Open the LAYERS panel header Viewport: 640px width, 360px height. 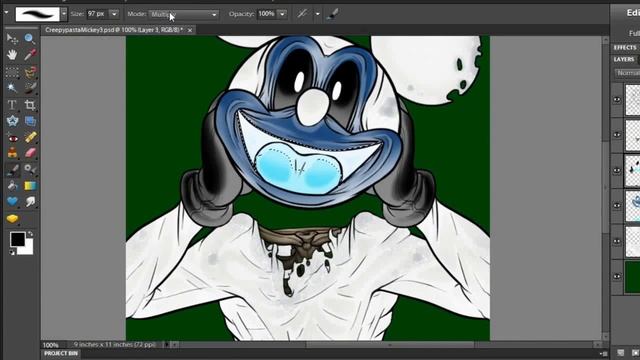click(x=624, y=60)
